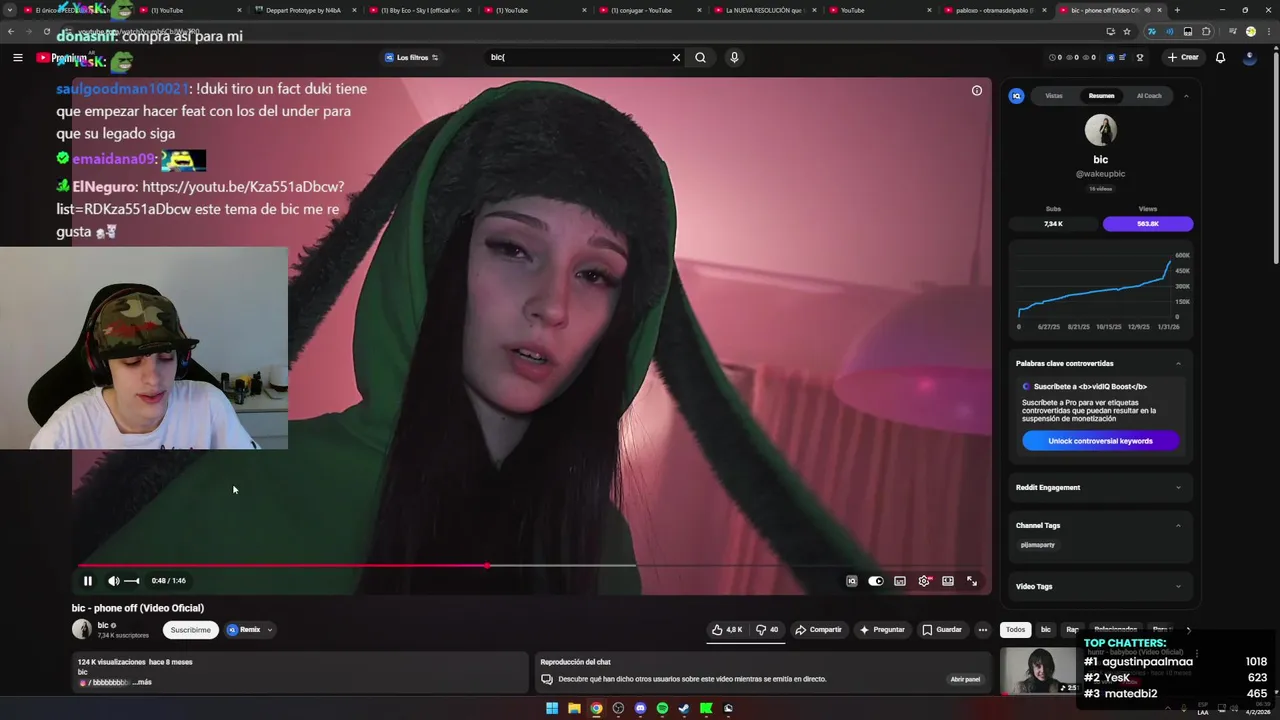This screenshot has width=1280, height=720.
Task: Open the video info card icon
Action: (977, 90)
